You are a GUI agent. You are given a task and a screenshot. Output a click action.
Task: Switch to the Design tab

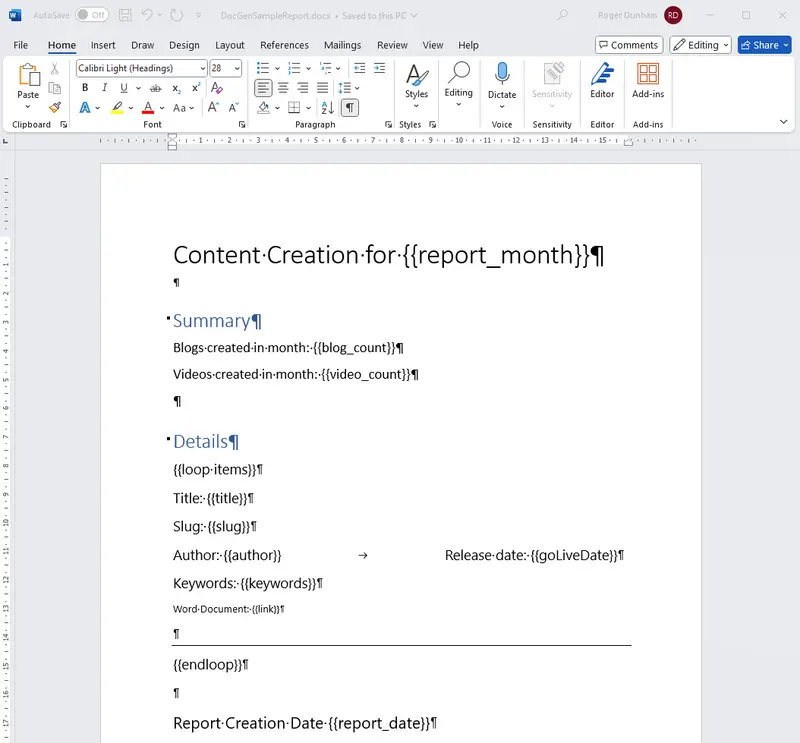[x=184, y=45]
